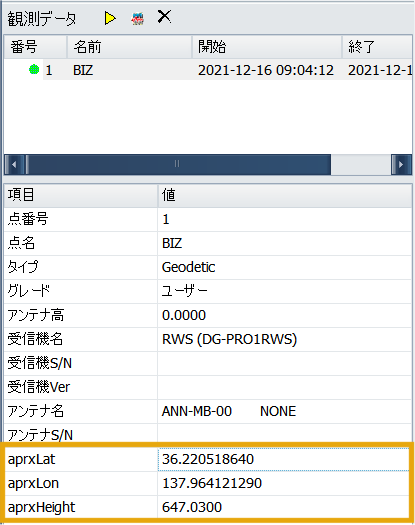This screenshot has width=415, height=525.
Task: Click aprxLat value 36.220518640
Action: coord(208,459)
